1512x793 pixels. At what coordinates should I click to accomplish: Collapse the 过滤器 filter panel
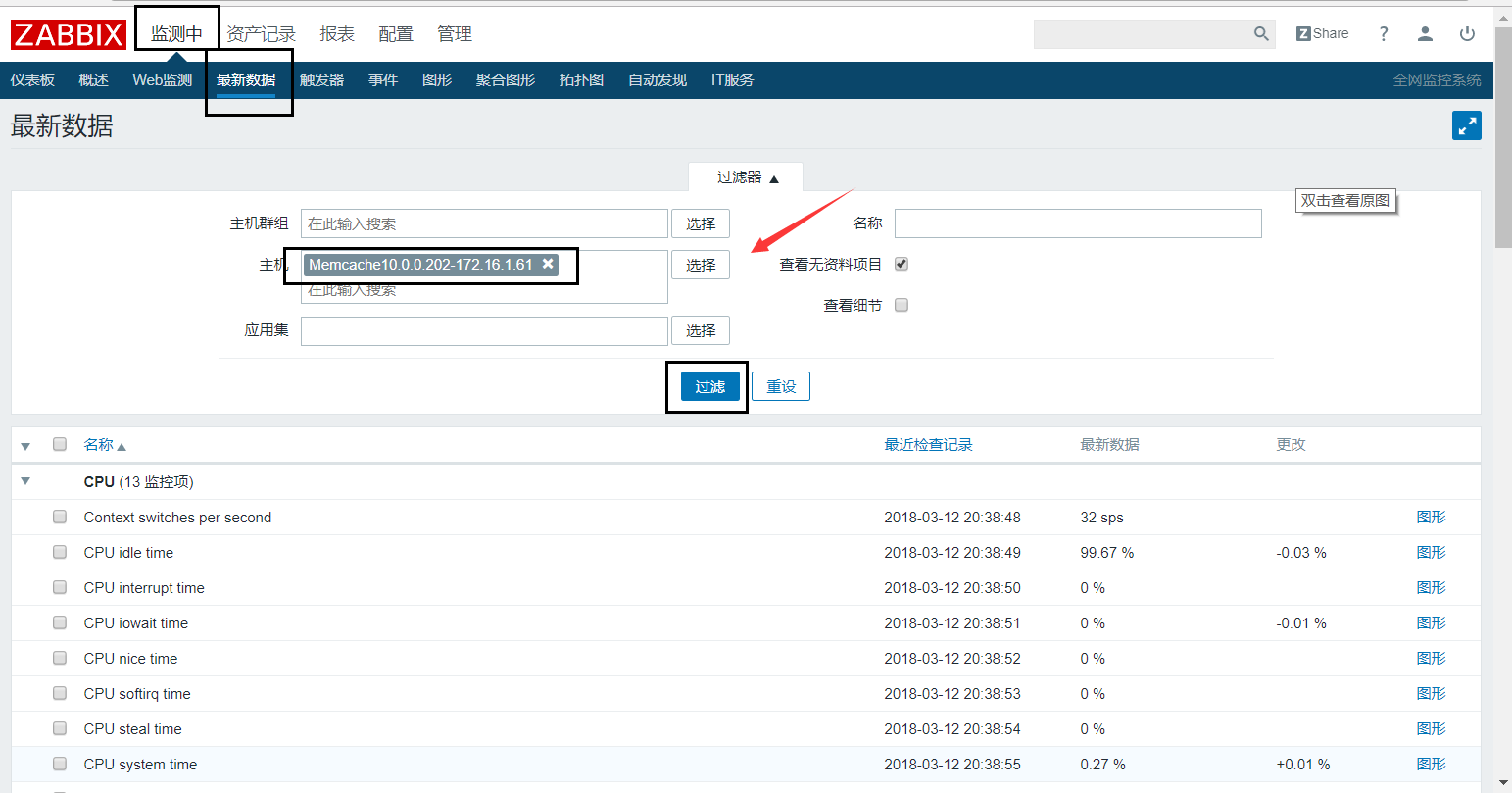(747, 177)
